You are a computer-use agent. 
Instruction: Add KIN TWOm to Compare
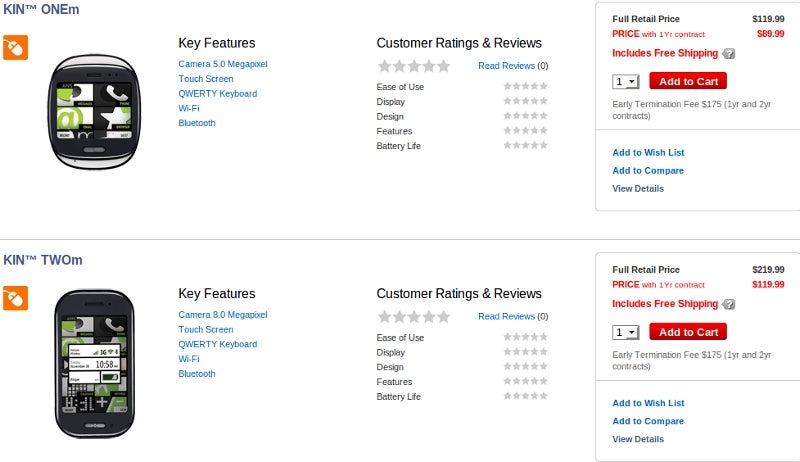pyautogui.click(x=648, y=421)
